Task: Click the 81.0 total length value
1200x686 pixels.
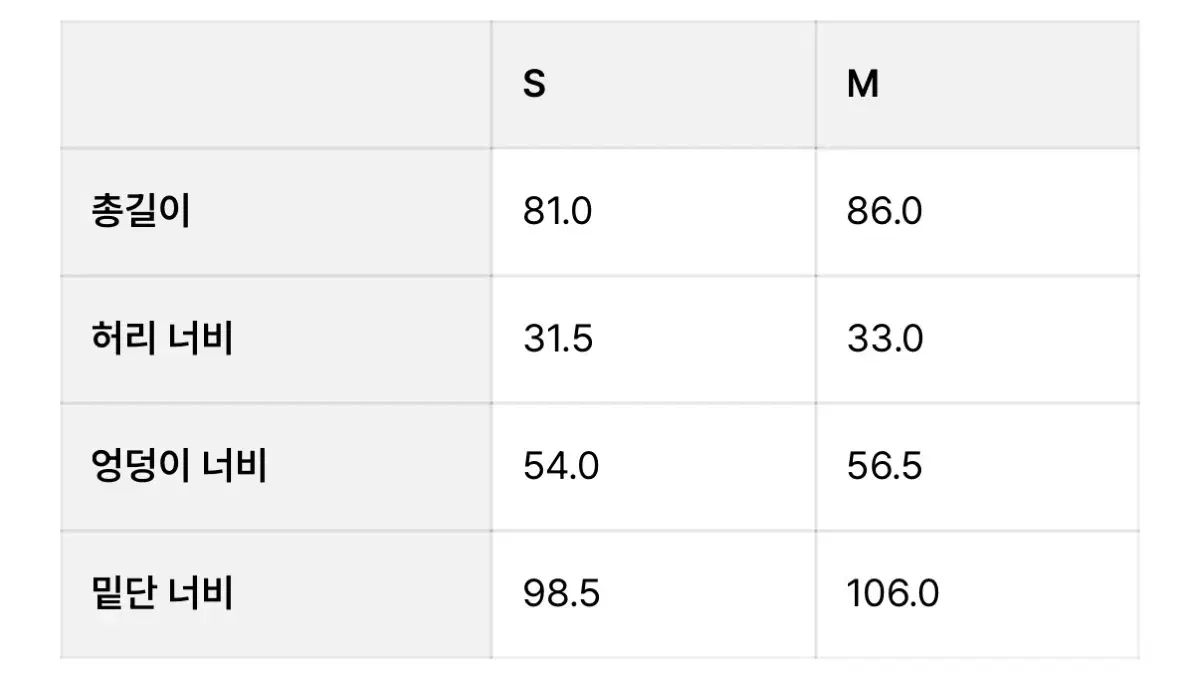Action: point(557,212)
